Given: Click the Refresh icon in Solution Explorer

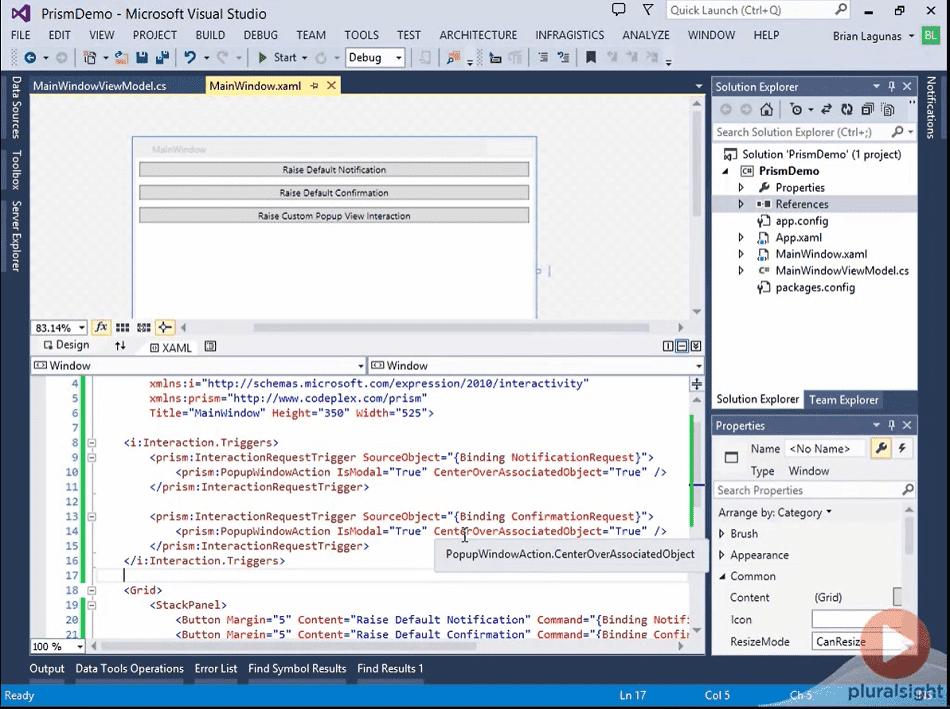Looking at the screenshot, I should pyautogui.click(x=846, y=110).
